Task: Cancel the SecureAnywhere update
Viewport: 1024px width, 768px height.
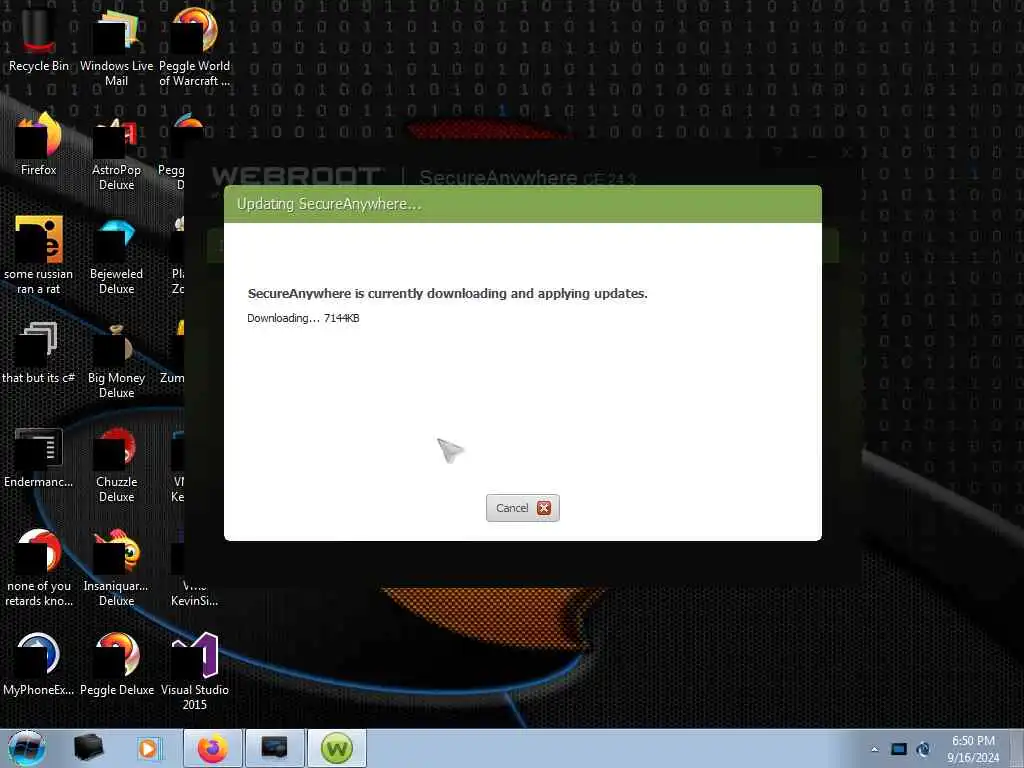Action: coord(522,508)
